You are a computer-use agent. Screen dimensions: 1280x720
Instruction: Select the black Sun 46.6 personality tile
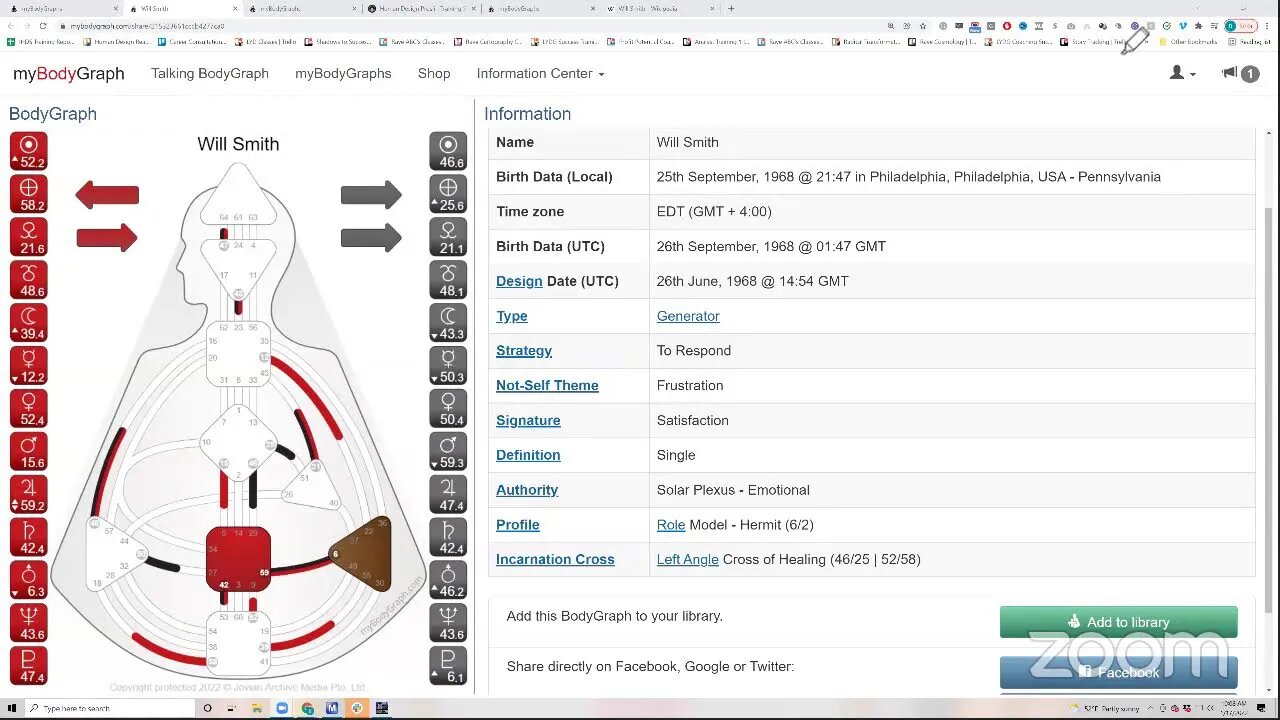448,151
